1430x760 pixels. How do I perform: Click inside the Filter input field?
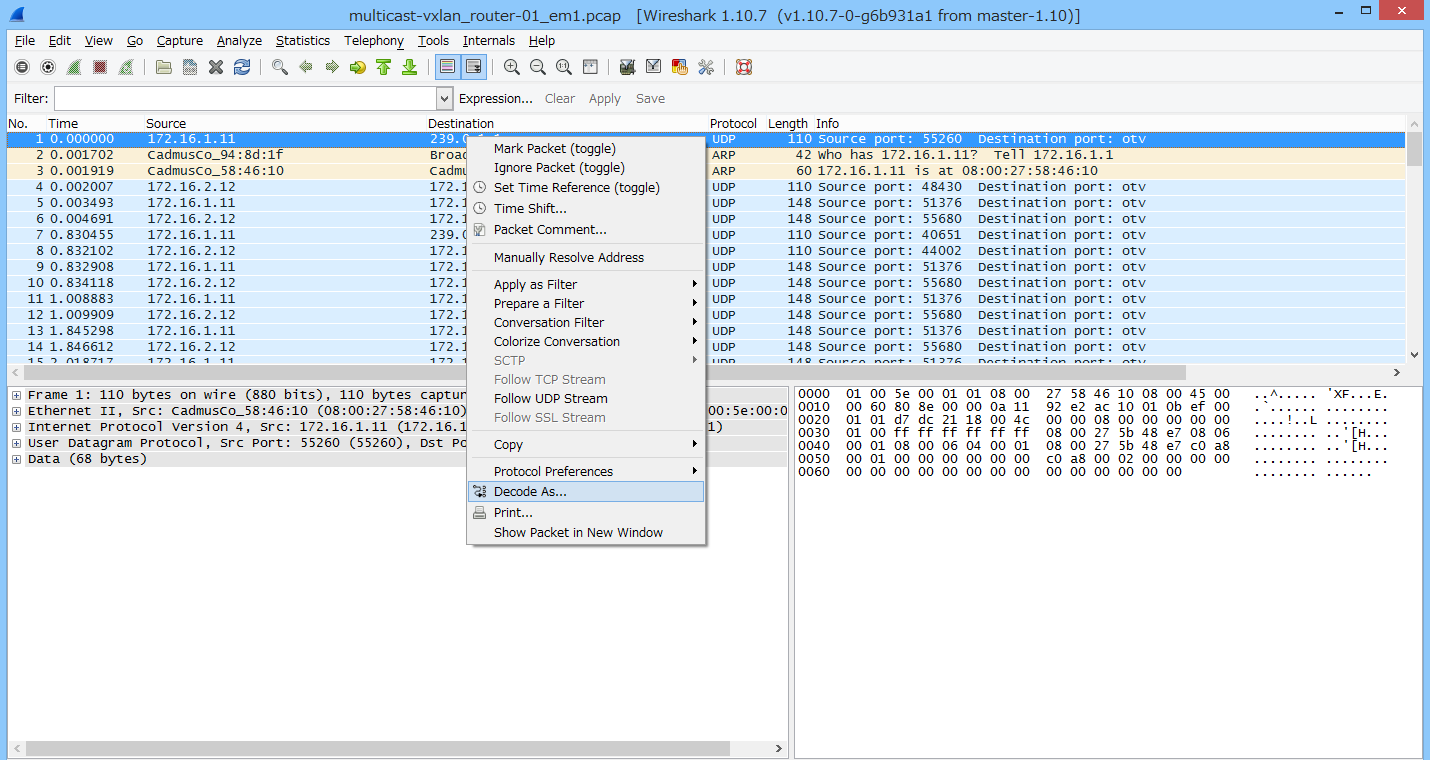tap(245, 99)
